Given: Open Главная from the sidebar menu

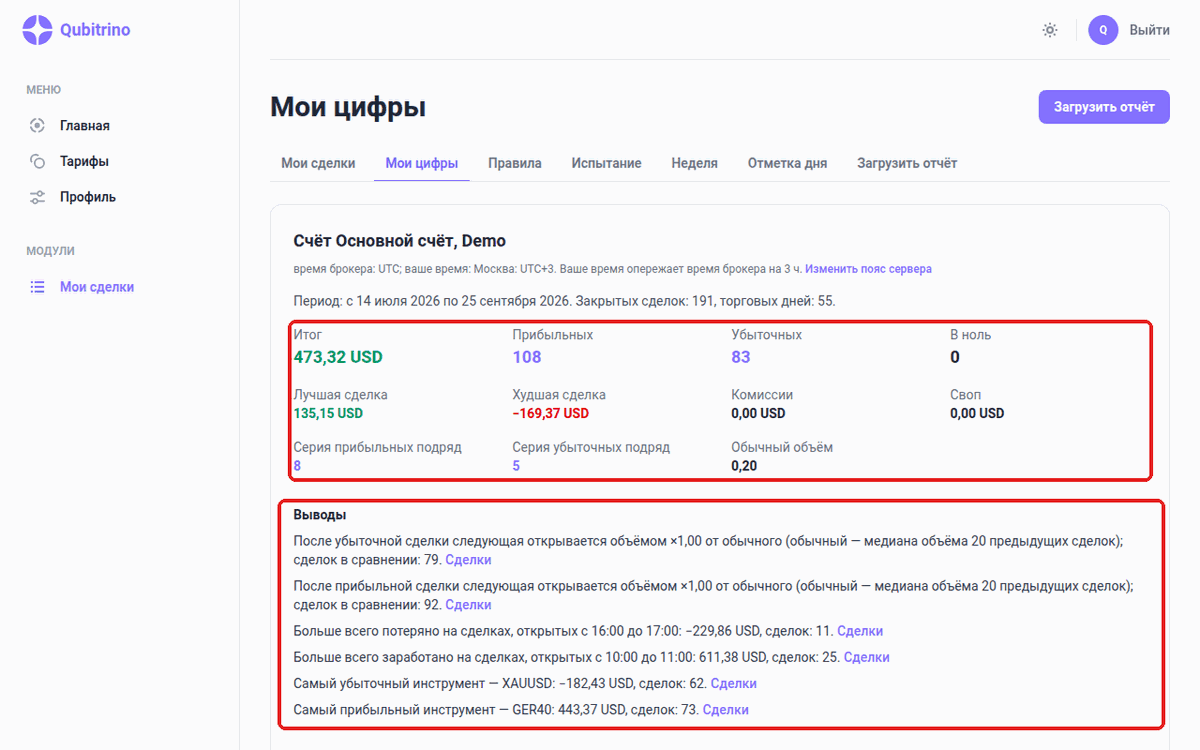Looking at the screenshot, I should [84, 126].
